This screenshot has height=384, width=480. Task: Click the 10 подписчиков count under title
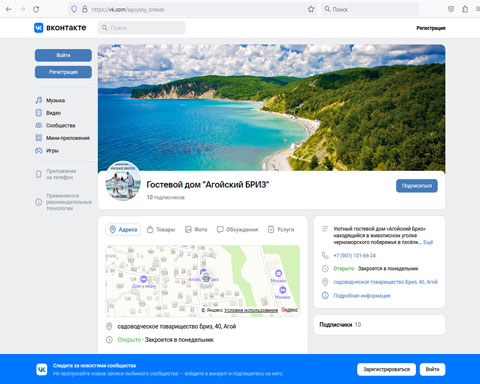click(165, 197)
